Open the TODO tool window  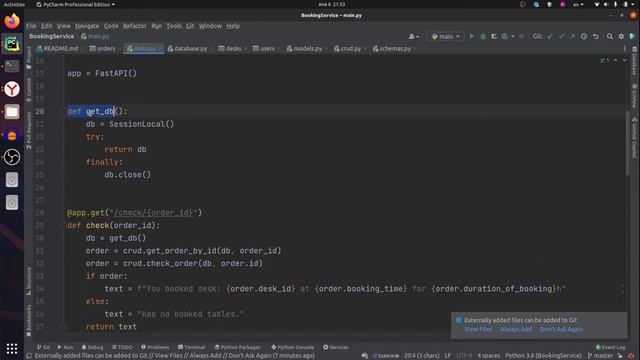coord(122,347)
